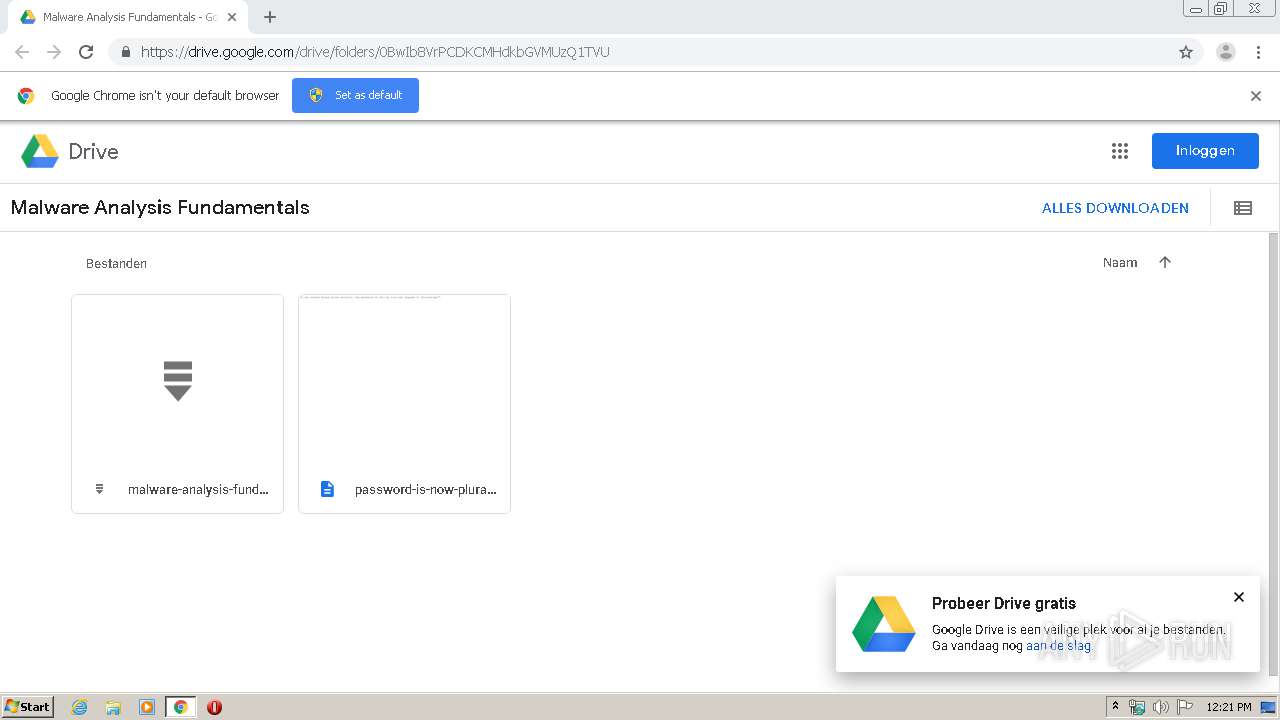The width and height of the screenshot is (1280, 720).
Task: Open Windows Media Player from the taskbar
Action: point(147,707)
